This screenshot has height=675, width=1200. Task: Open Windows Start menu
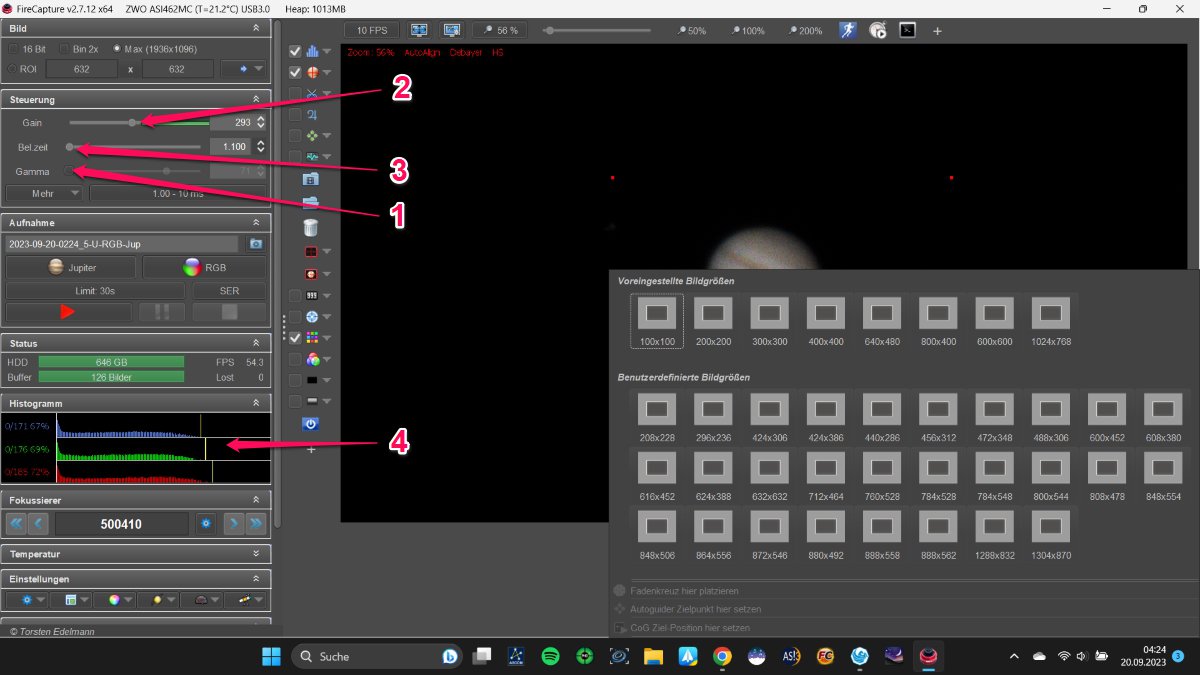point(271,656)
